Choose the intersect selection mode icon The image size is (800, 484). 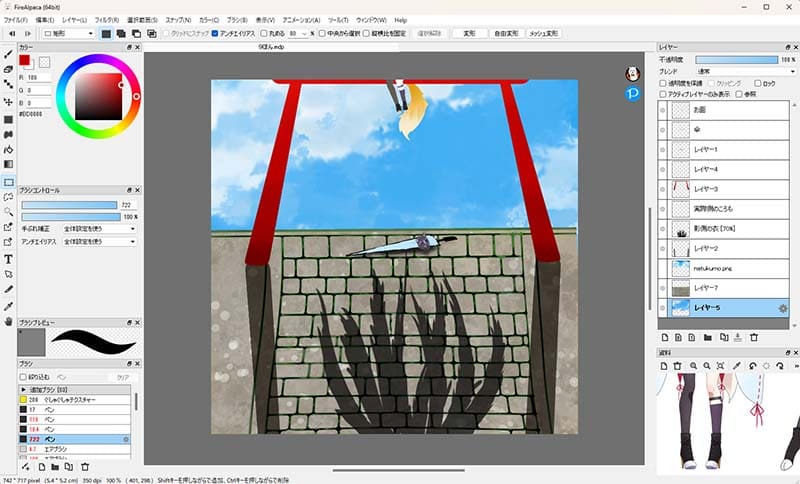pyautogui.click(x=152, y=34)
